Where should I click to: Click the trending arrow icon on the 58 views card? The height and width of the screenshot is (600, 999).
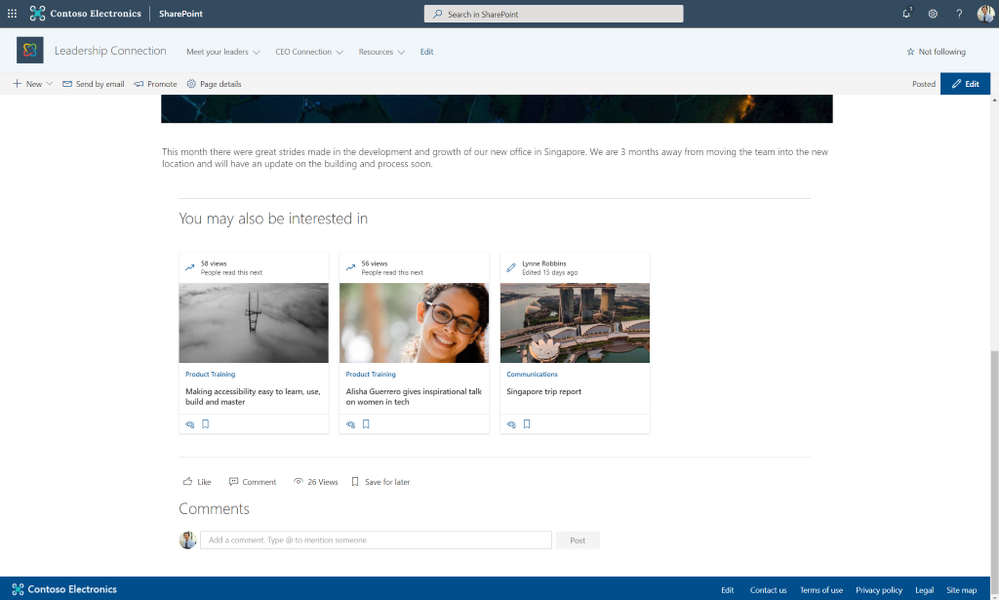tap(190, 268)
